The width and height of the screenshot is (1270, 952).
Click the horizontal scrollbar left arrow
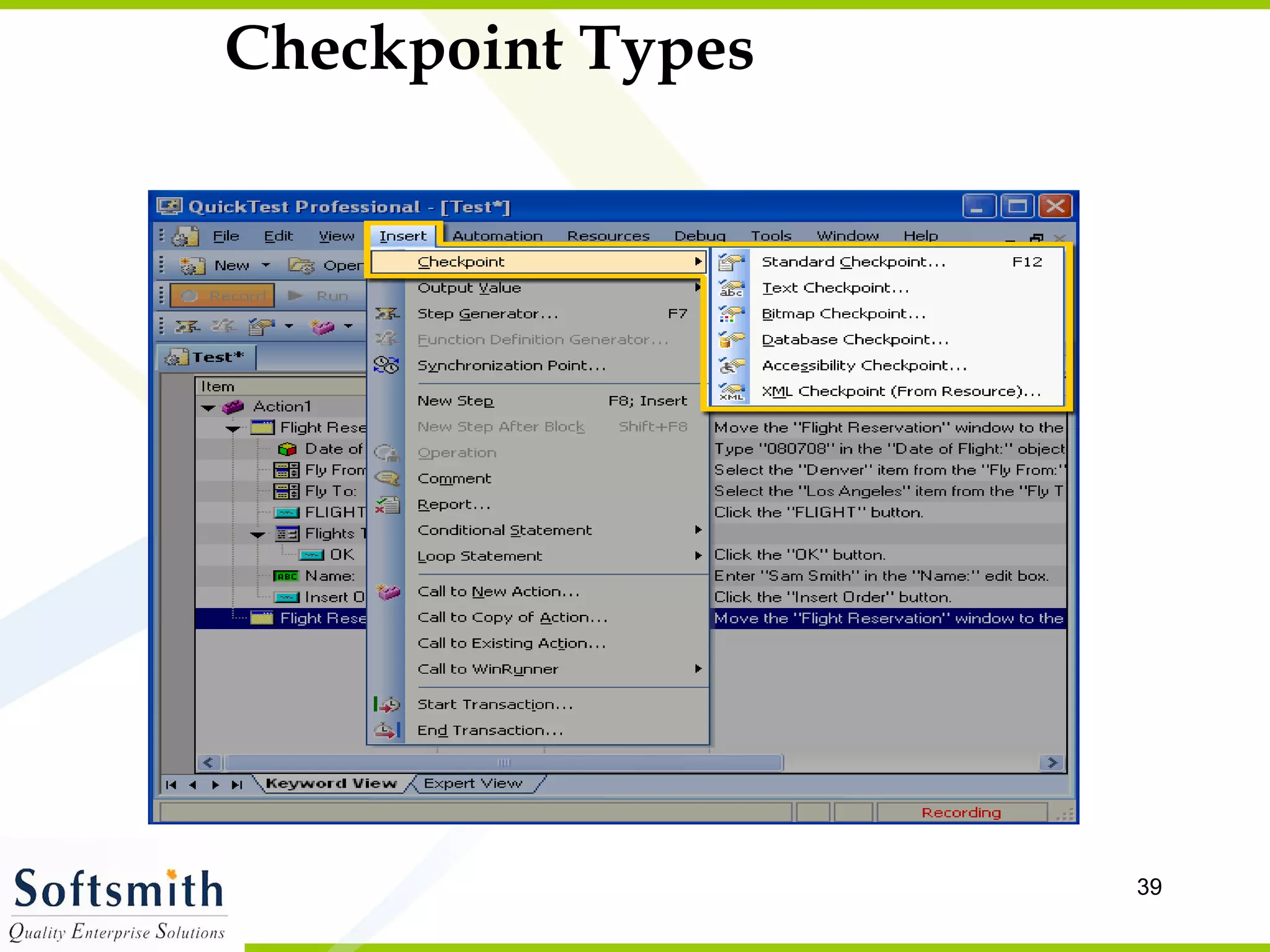[209, 762]
